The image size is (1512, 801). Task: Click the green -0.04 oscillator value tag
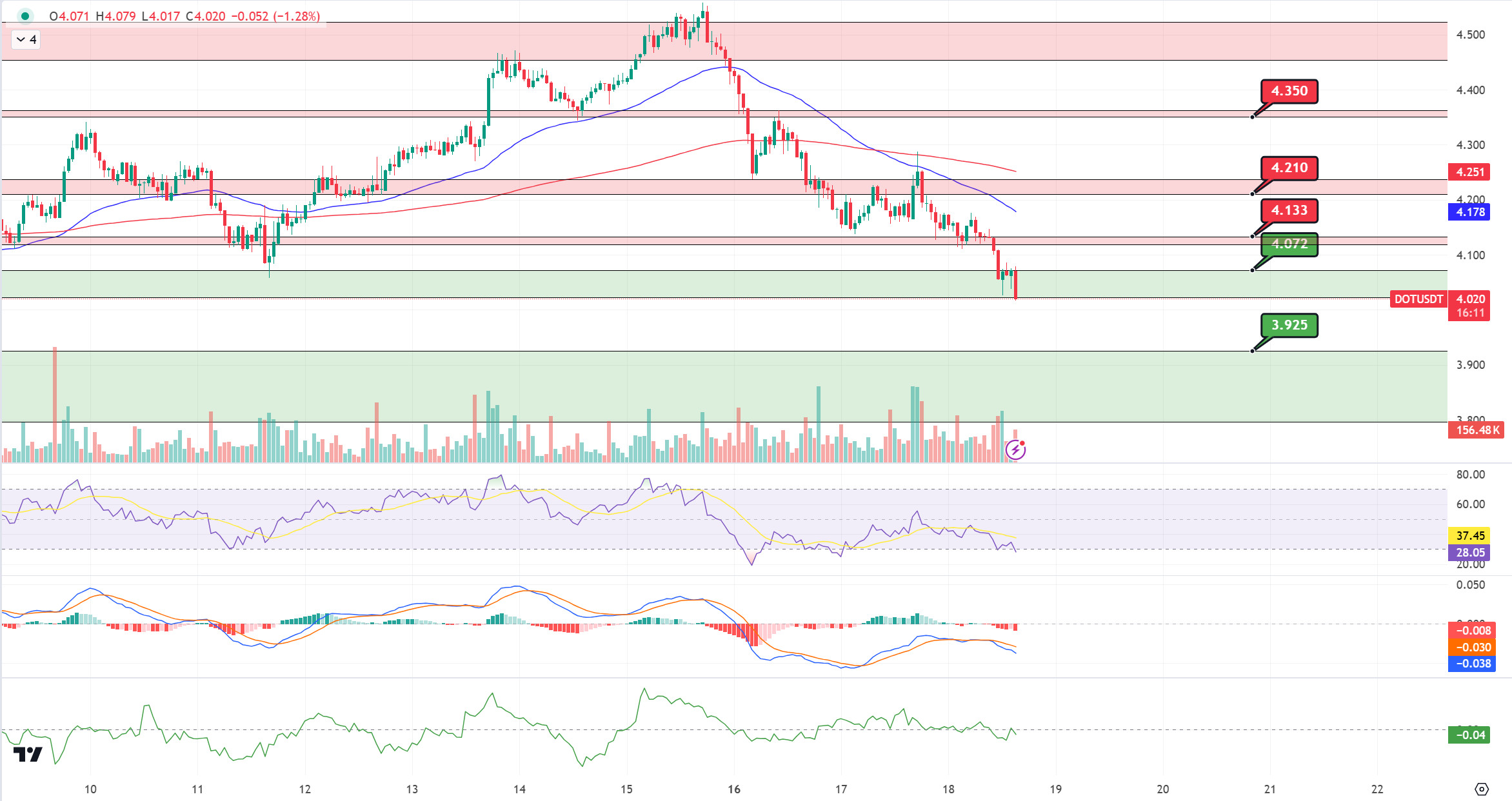pyautogui.click(x=1470, y=735)
